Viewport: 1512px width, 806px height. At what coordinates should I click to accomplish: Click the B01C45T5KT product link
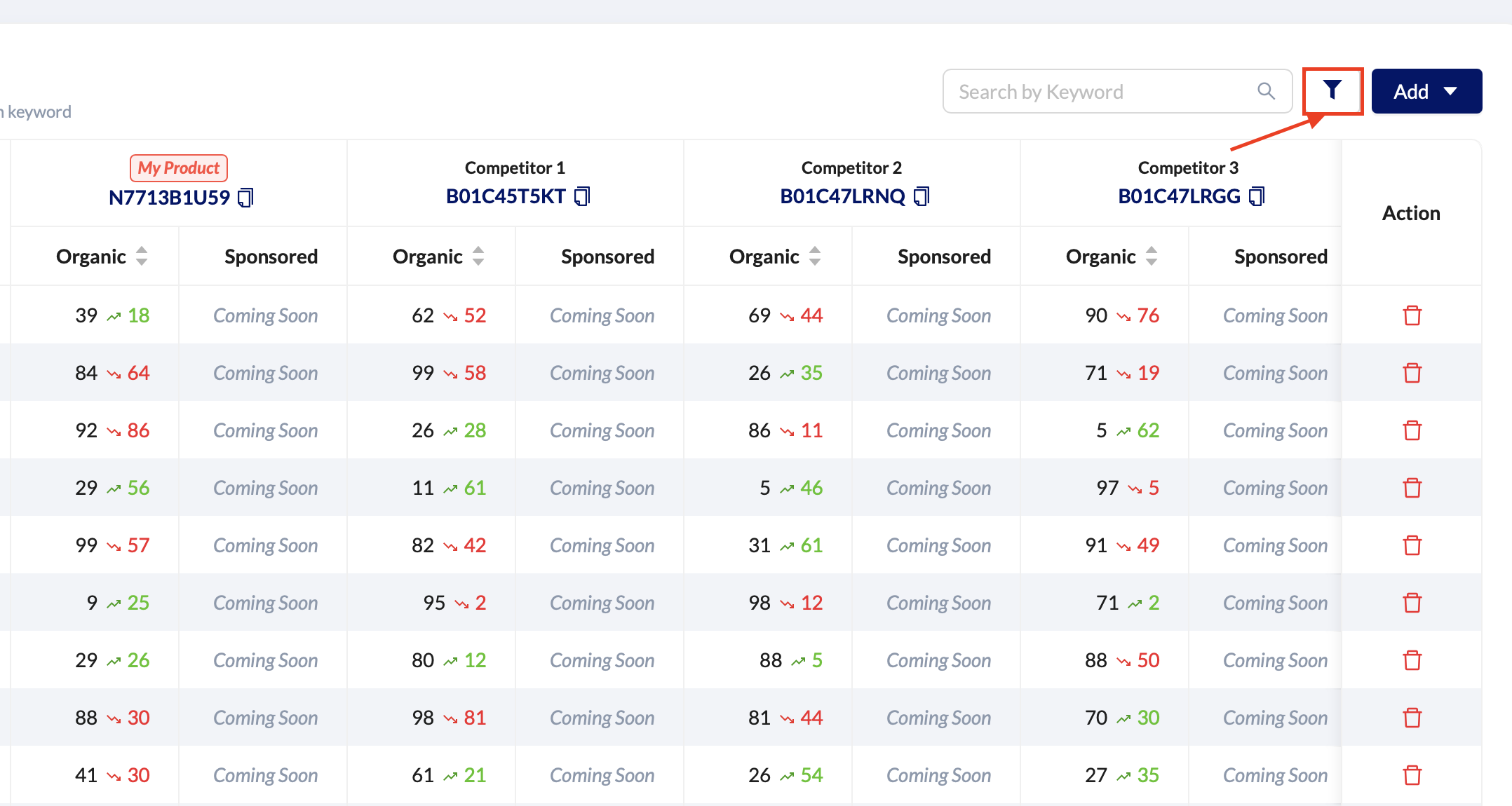506,196
